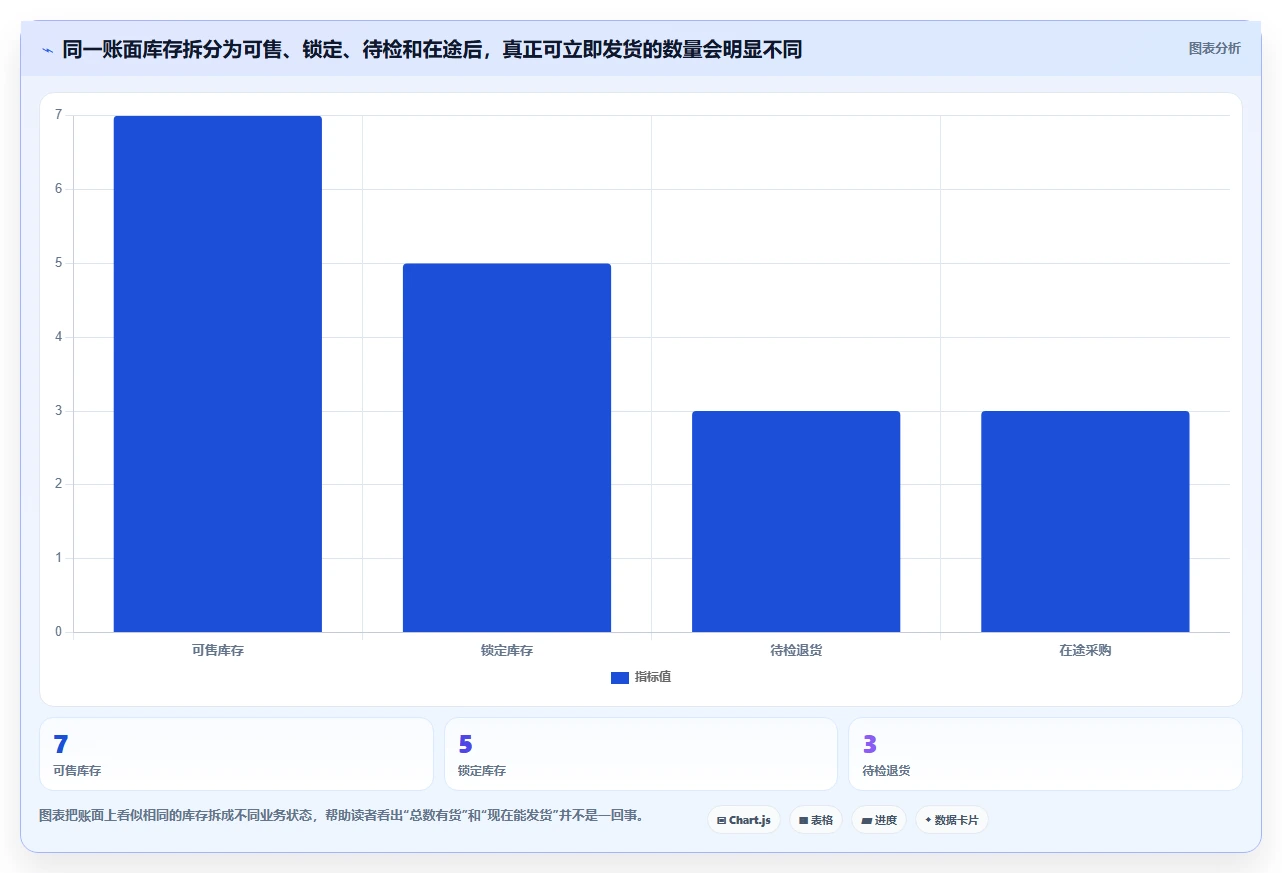This screenshot has height=873, width=1282.
Task: Click the description text starting with 图表把账面上
Action: 341,816
